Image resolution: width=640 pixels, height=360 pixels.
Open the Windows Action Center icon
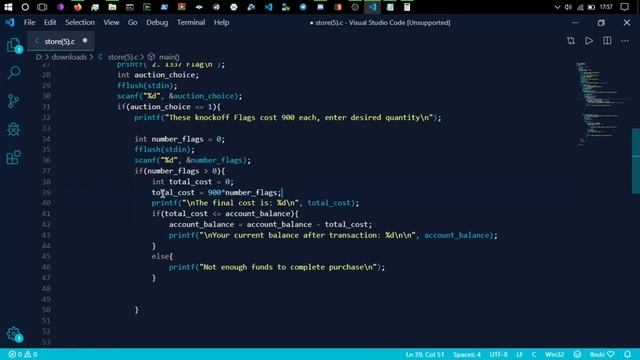[624, 7]
